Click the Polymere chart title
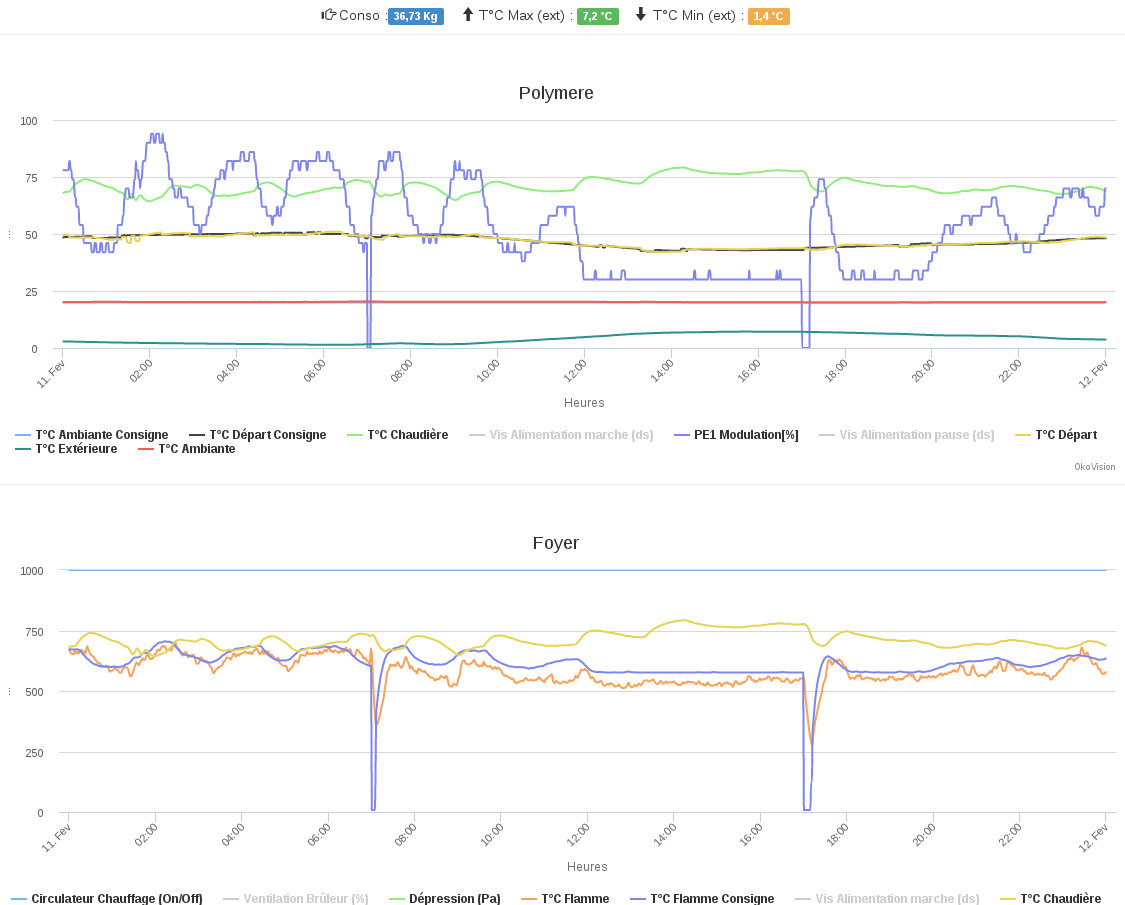 coord(556,93)
